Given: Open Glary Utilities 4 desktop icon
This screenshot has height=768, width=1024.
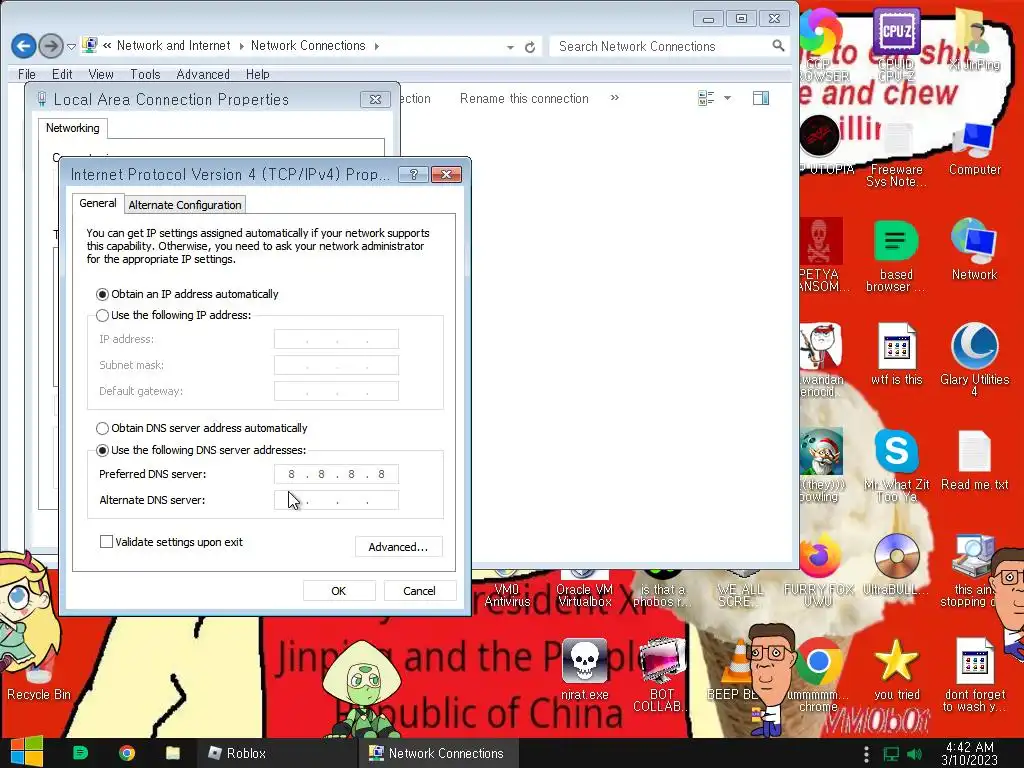Looking at the screenshot, I should point(974,359).
